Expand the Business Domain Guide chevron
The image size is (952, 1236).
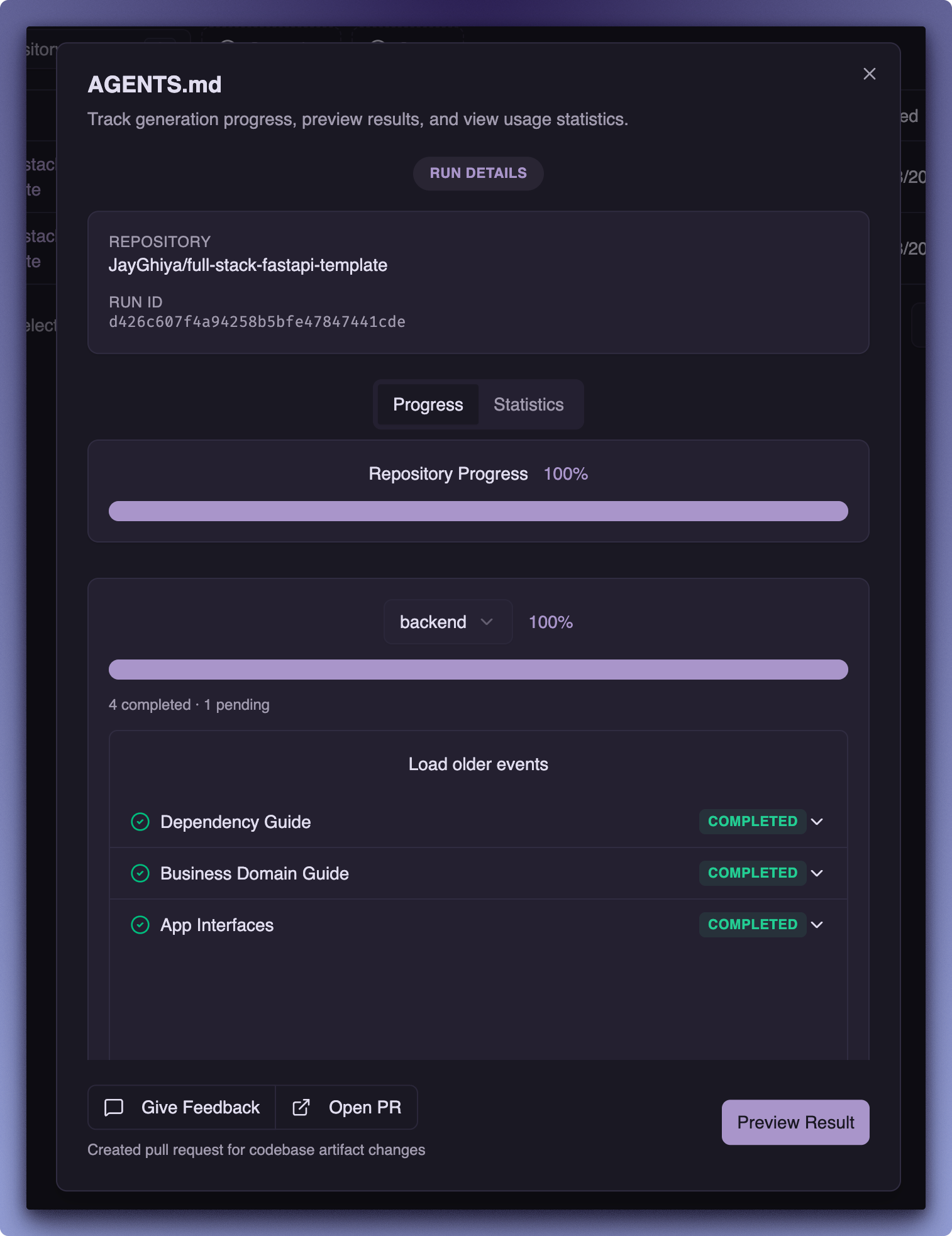pos(817,873)
